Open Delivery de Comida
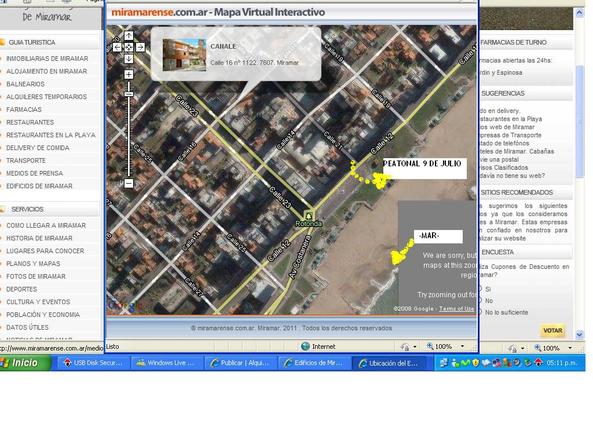Viewport: 593px width, 445px height. click(37, 148)
